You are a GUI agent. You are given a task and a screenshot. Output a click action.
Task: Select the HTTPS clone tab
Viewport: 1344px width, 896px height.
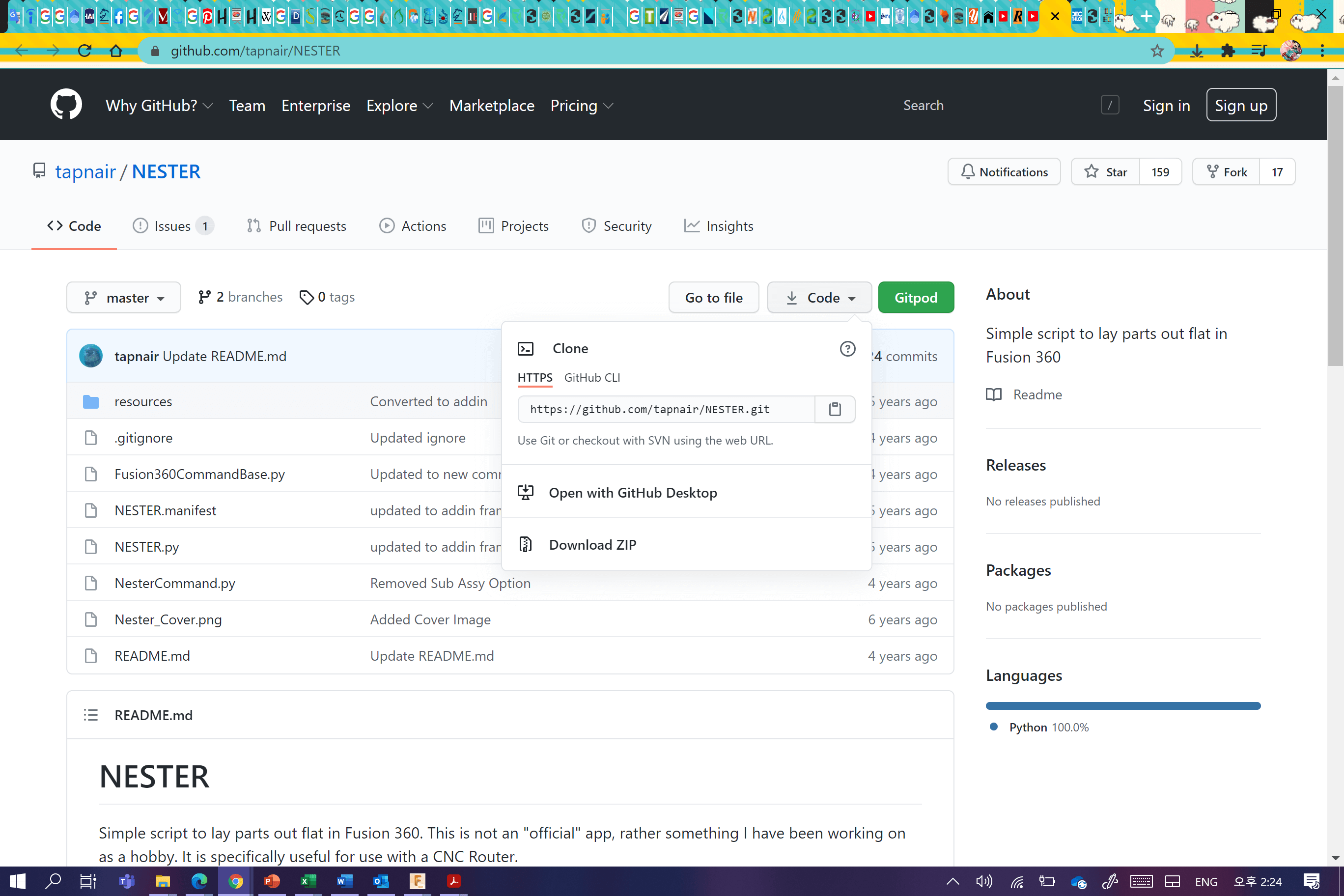pyautogui.click(x=534, y=378)
